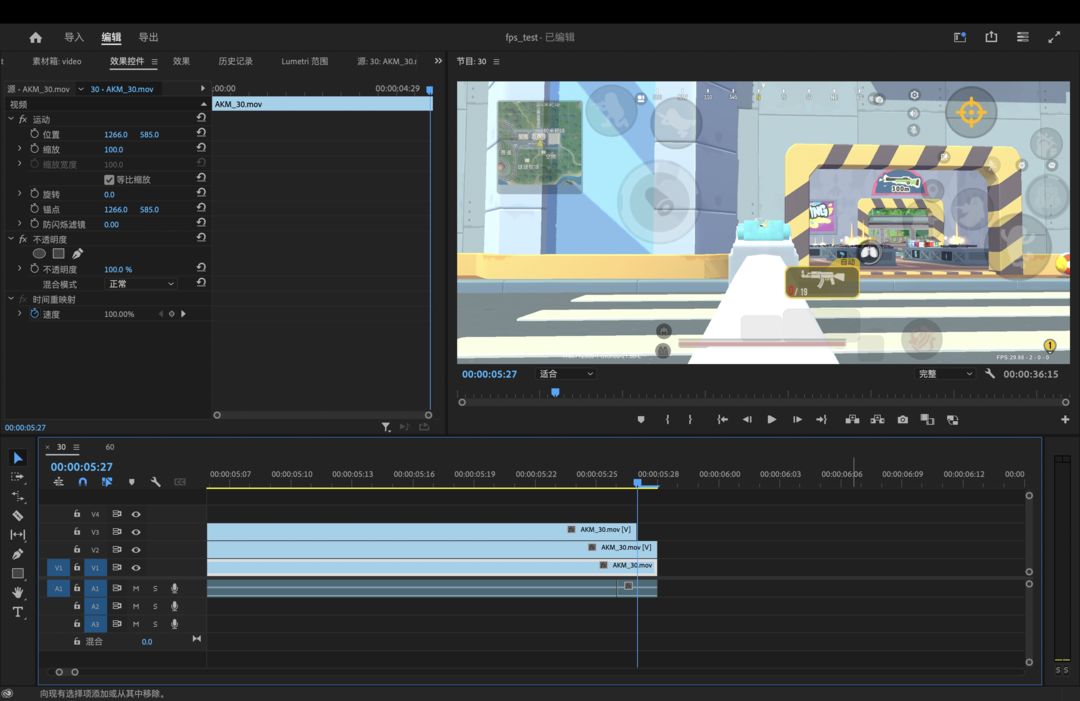Select the Type tool
1080x701 pixels.
point(17,612)
